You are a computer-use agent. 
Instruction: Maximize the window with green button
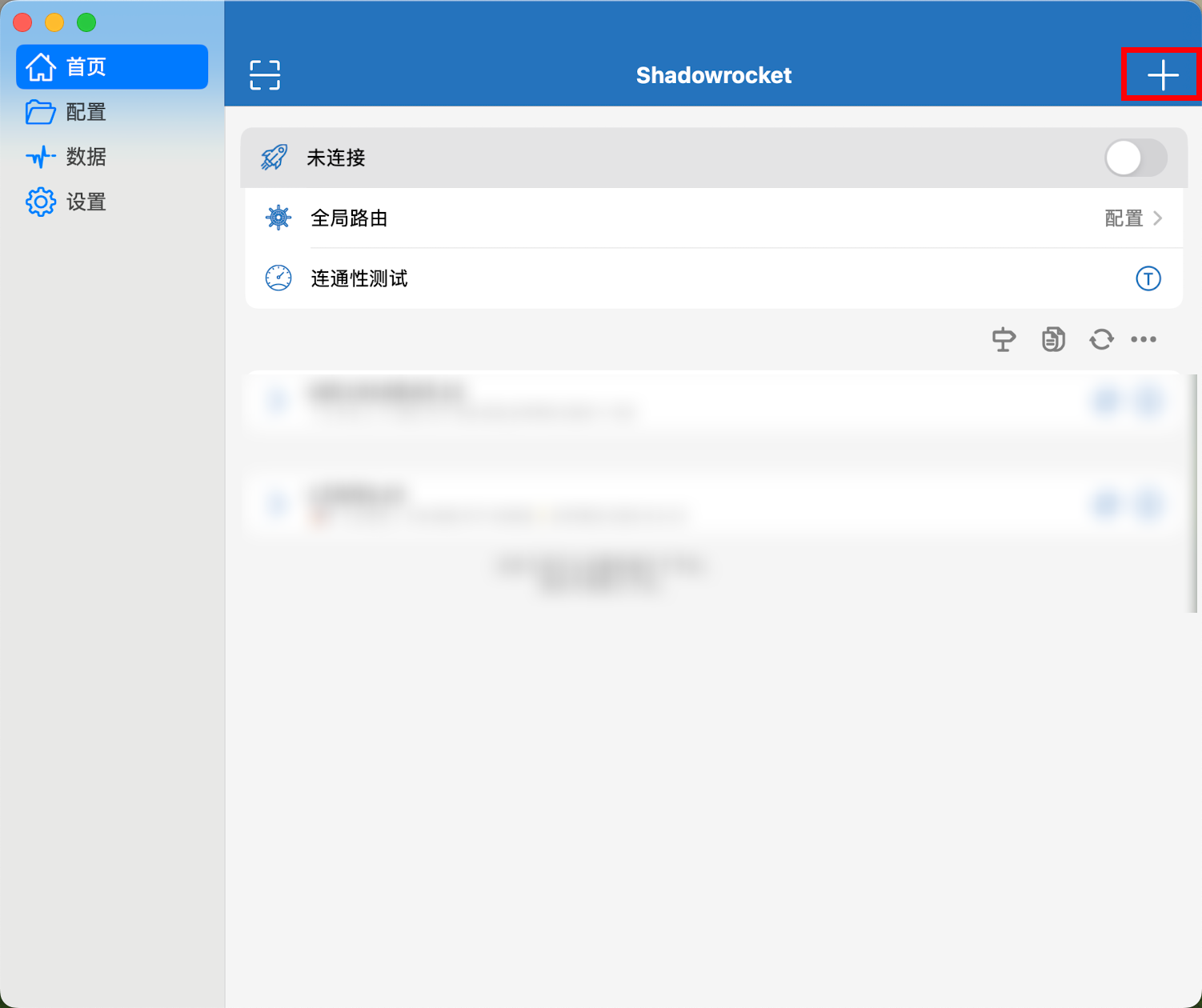(x=86, y=22)
